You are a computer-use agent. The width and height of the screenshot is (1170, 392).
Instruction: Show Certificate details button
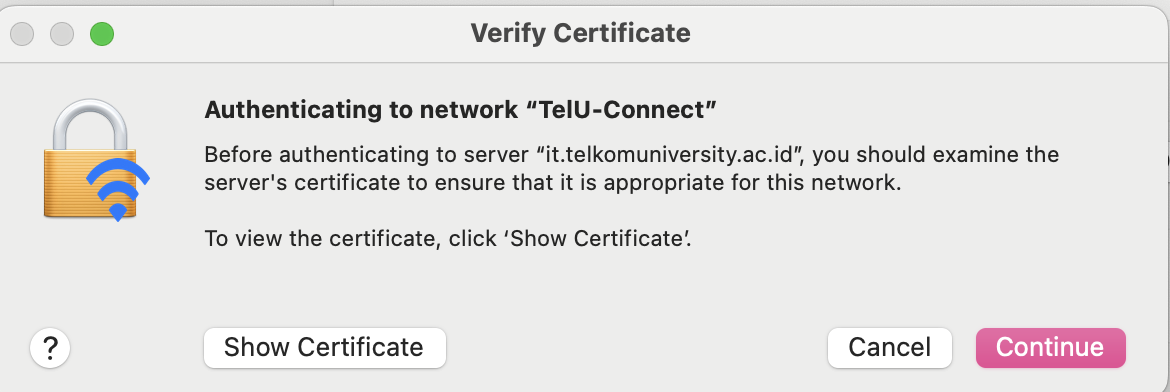(x=325, y=347)
